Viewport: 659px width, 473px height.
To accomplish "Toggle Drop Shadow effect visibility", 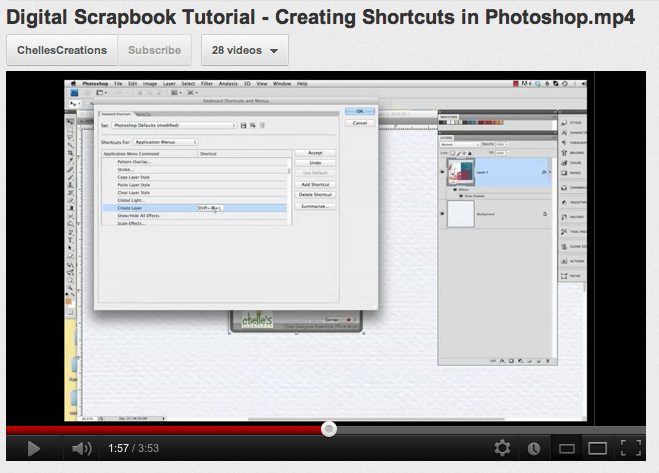I will coord(461,196).
